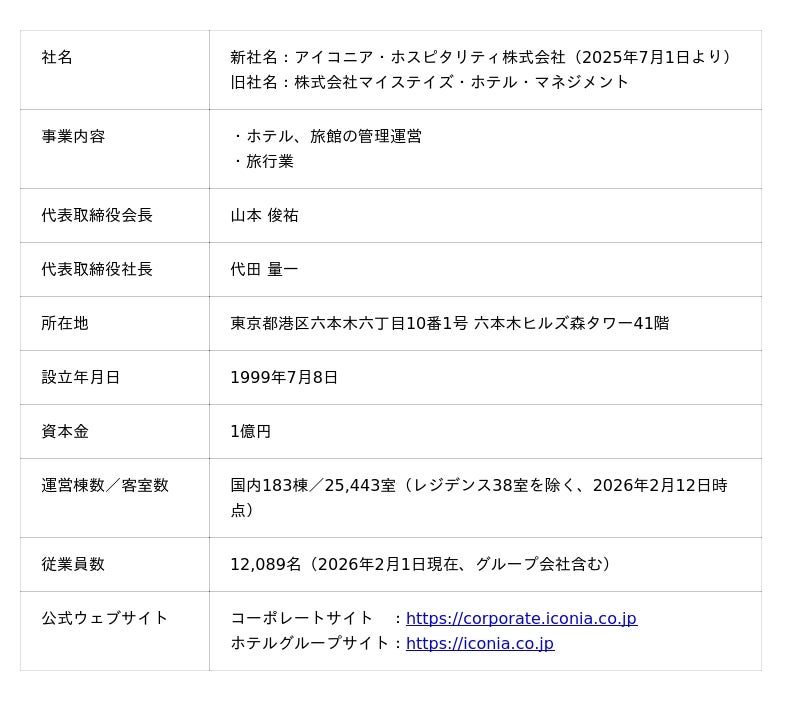Select the employee count 12,089名 text
Viewport: 800px width, 701px height.
pyautogui.click(x=266, y=565)
